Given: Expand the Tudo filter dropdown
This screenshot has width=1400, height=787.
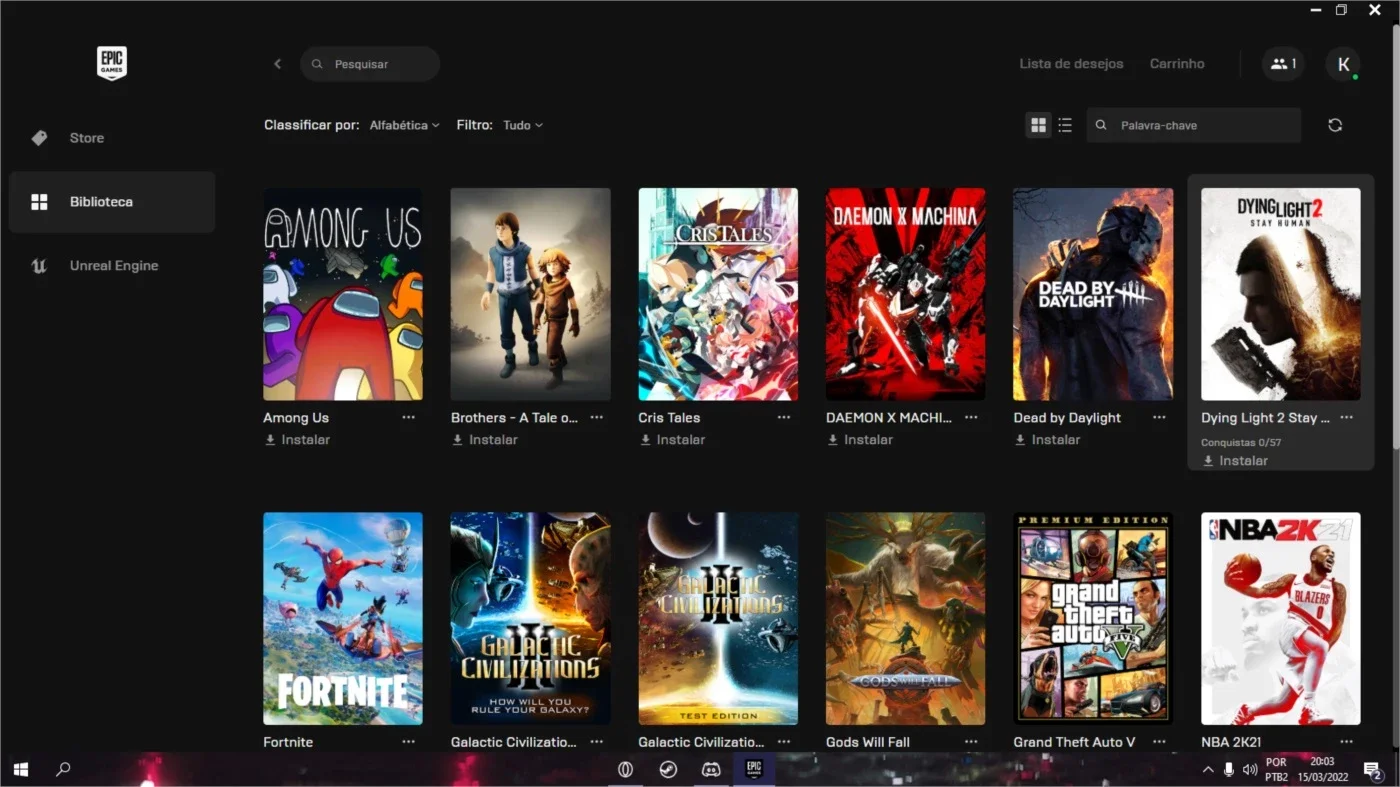Looking at the screenshot, I should pyautogui.click(x=523, y=125).
